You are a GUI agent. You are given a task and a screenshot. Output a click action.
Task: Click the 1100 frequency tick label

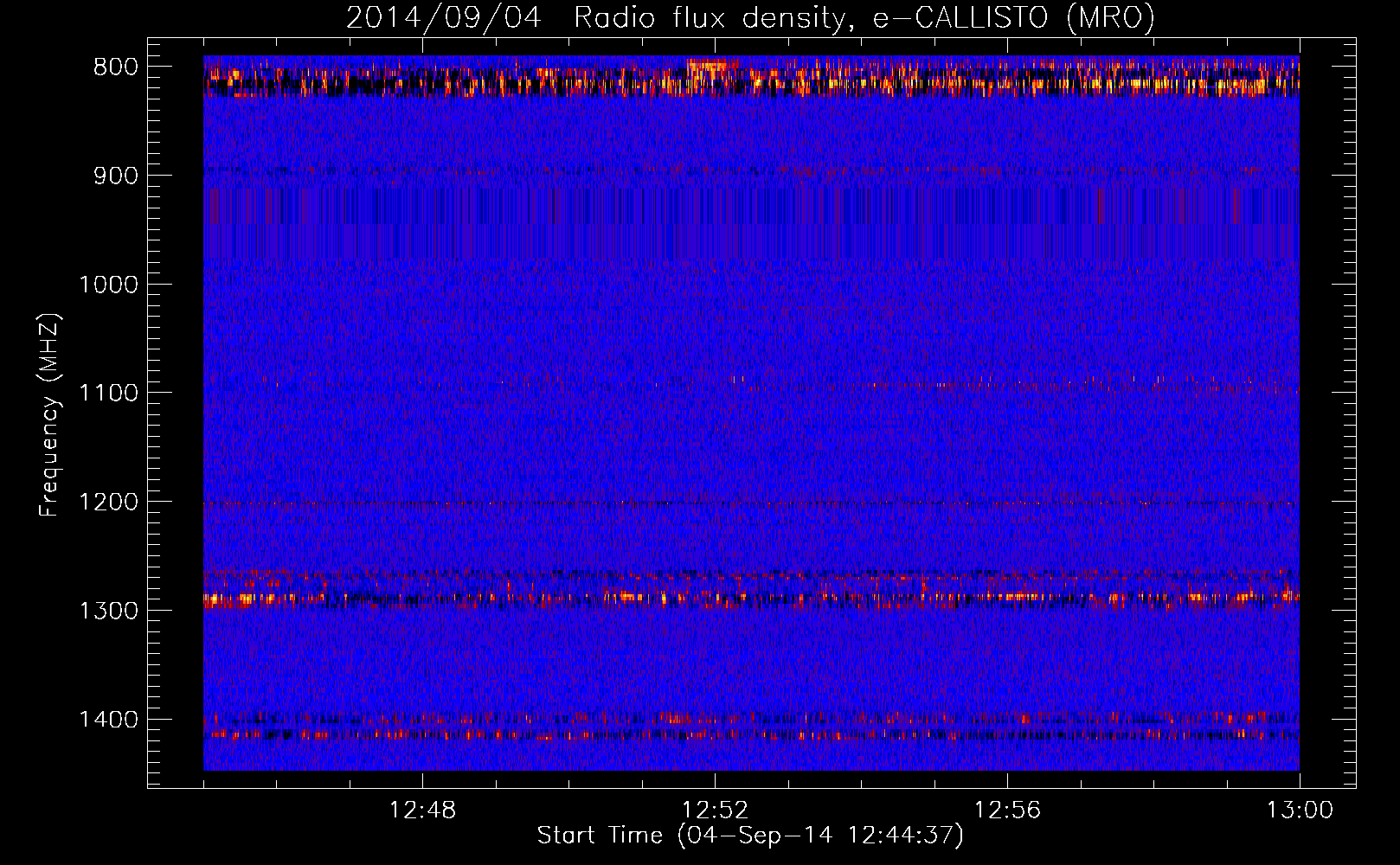click(x=109, y=394)
